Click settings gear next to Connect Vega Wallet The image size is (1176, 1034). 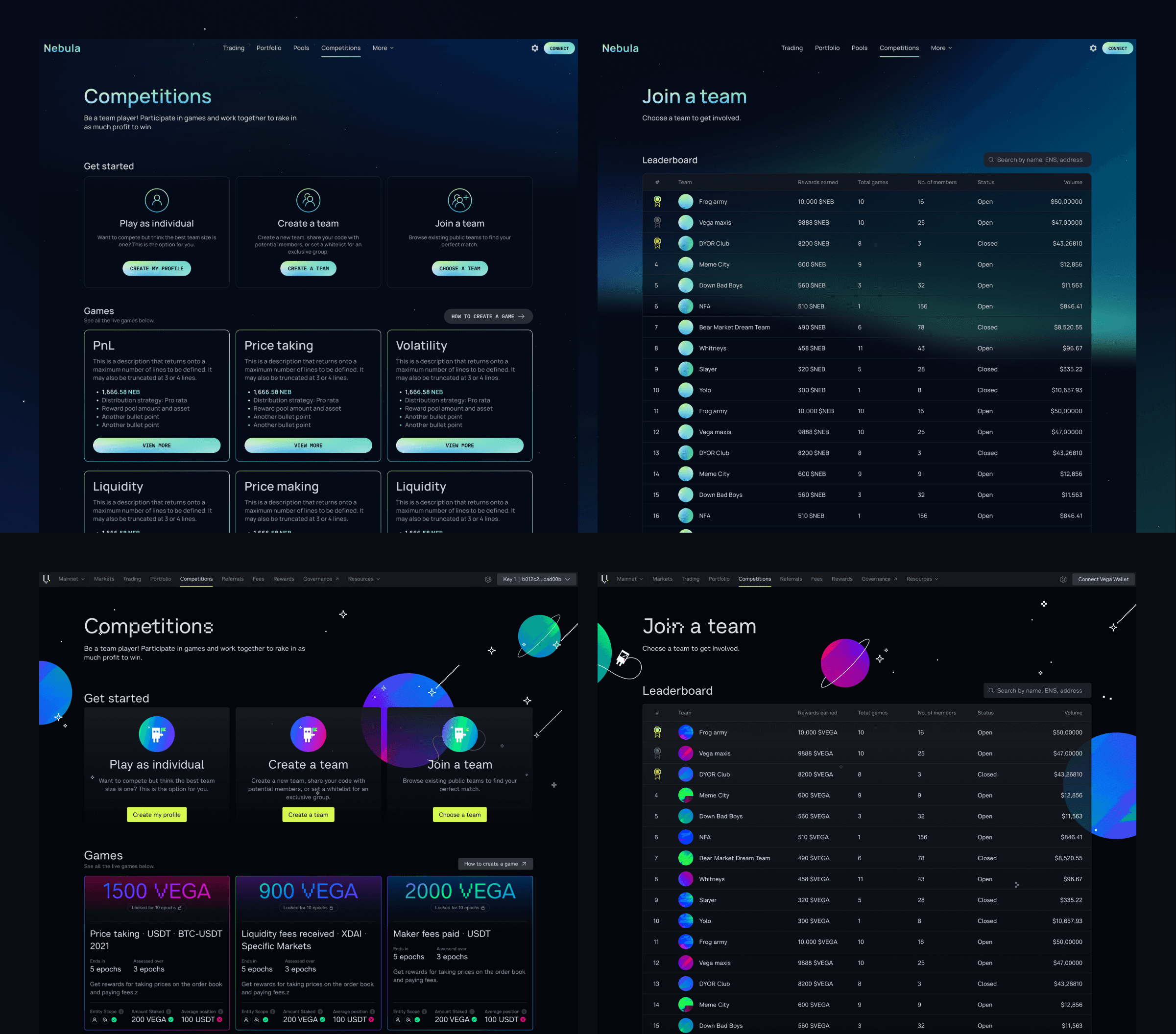click(x=1063, y=579)
